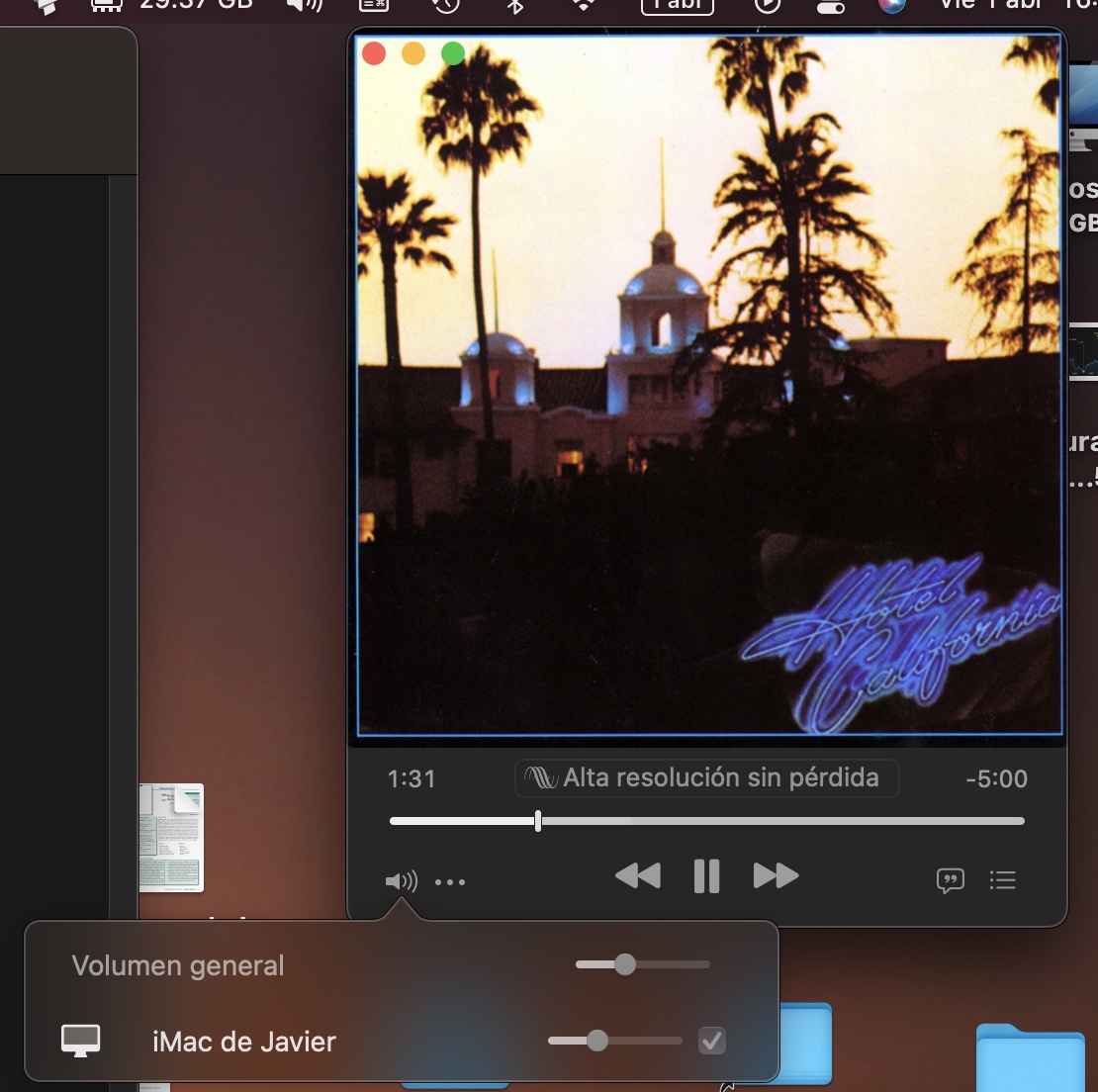1098x1092 pixels.
Task: Open the Wi-Fi menu bar icon
Action: pyautogui.click(x=583, y=4)
